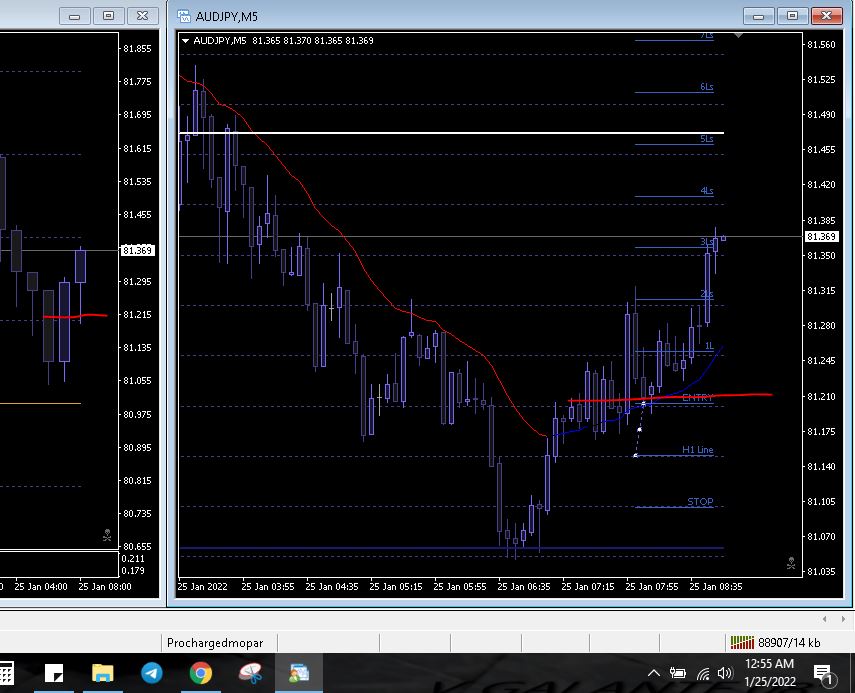The height and width of the screenshot is (693, 855).
Task: Click the ENTRY level label
Action: 697,397
